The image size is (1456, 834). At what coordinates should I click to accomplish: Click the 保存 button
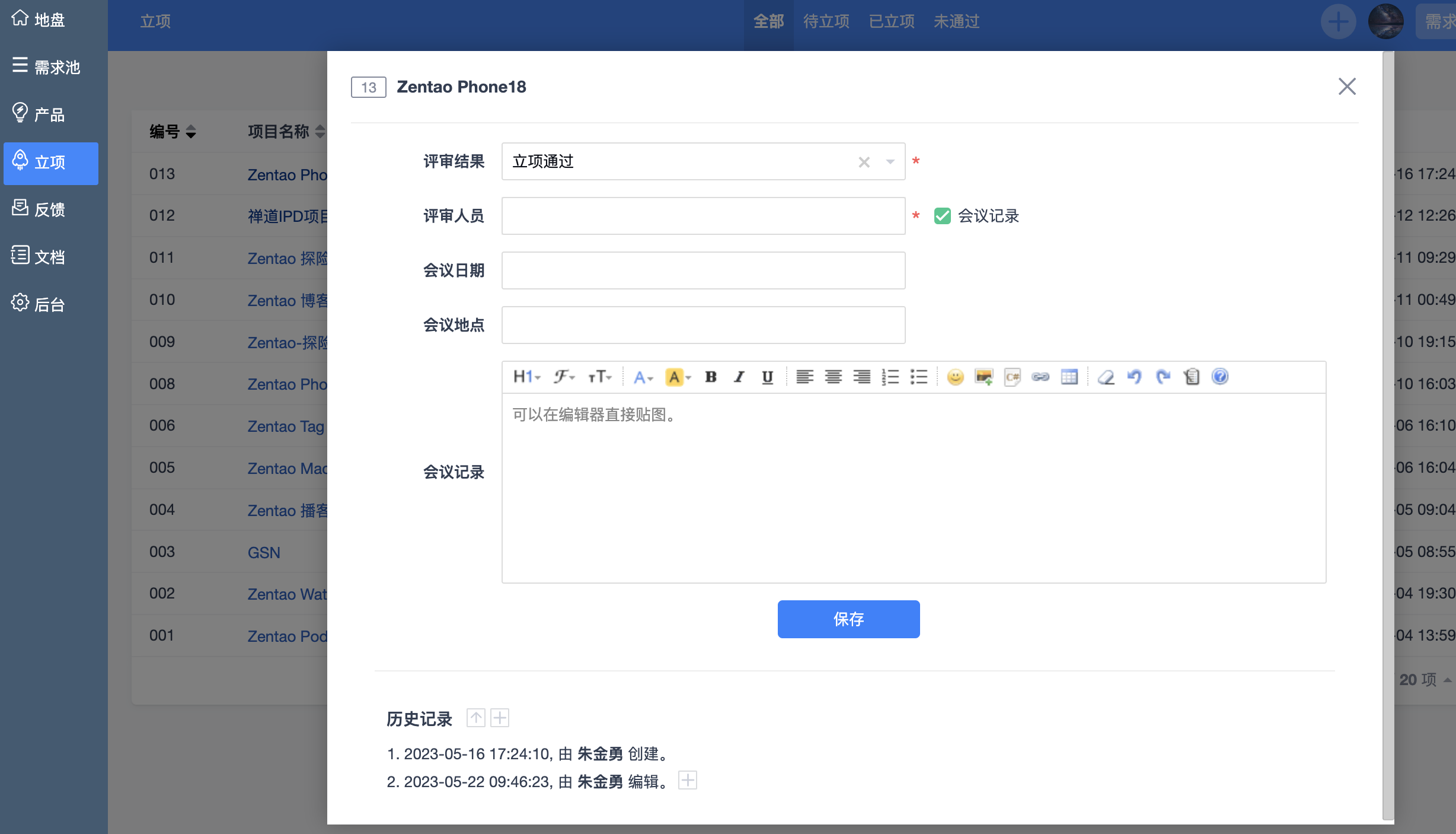click(x=848, y=619)
